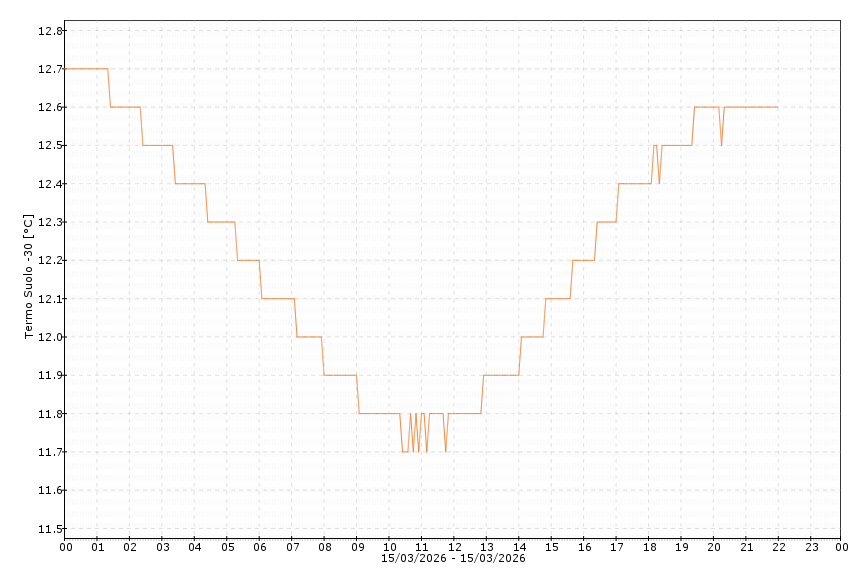Click the 11.5 y-axis tick label

50,529
